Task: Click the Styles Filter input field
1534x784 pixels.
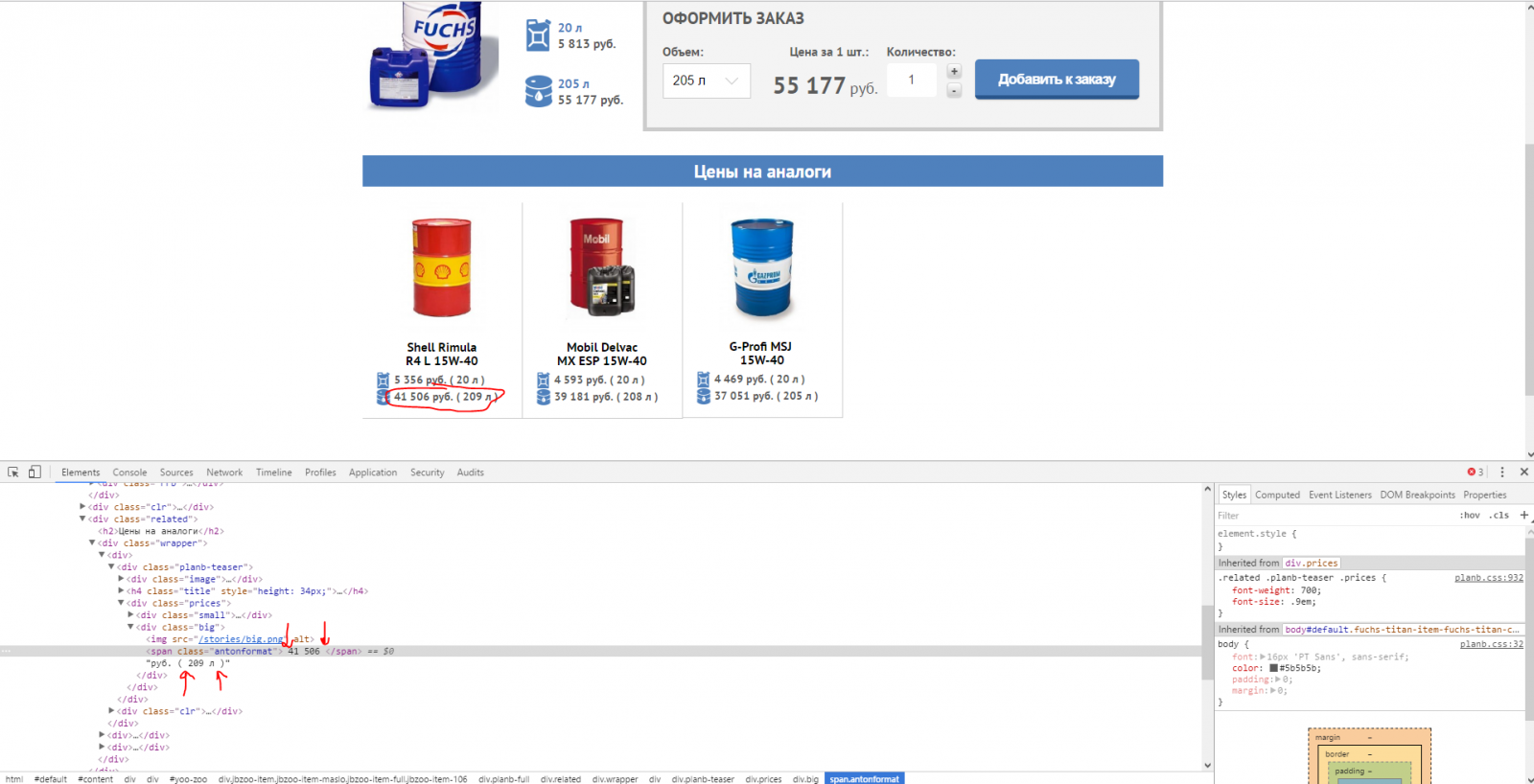Action: coord(1336,515)
